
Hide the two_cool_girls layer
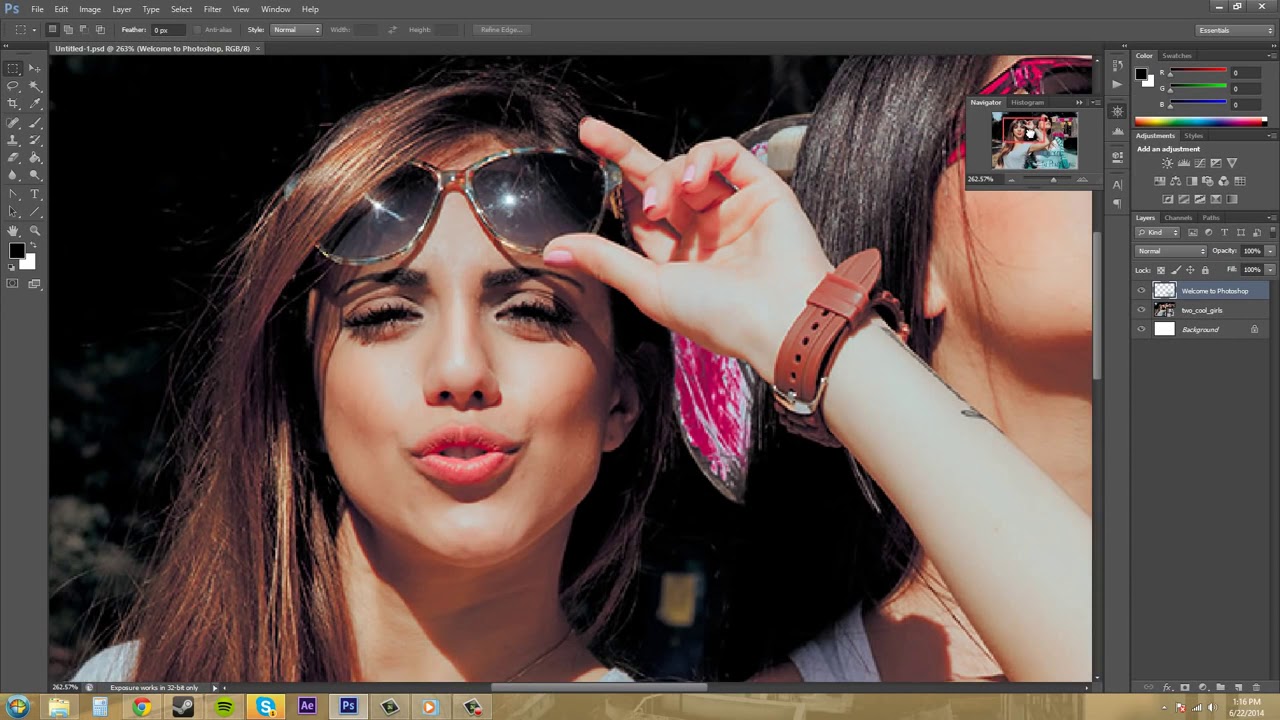1141,310
